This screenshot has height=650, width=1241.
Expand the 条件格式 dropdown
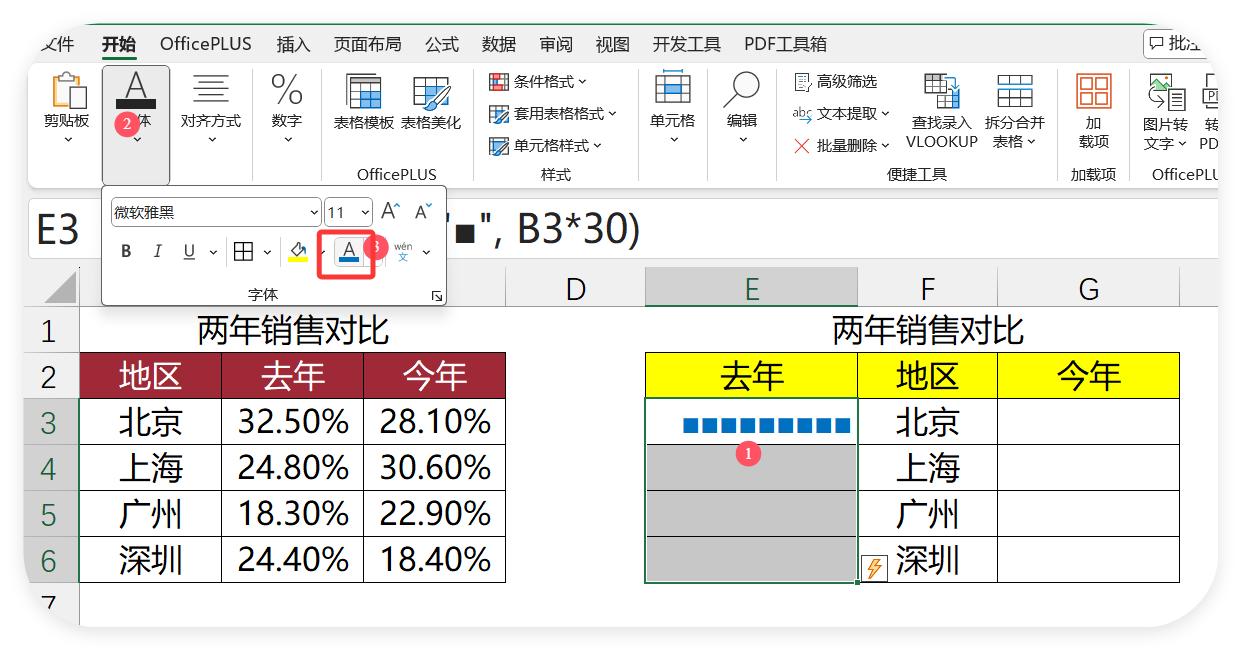538,81
